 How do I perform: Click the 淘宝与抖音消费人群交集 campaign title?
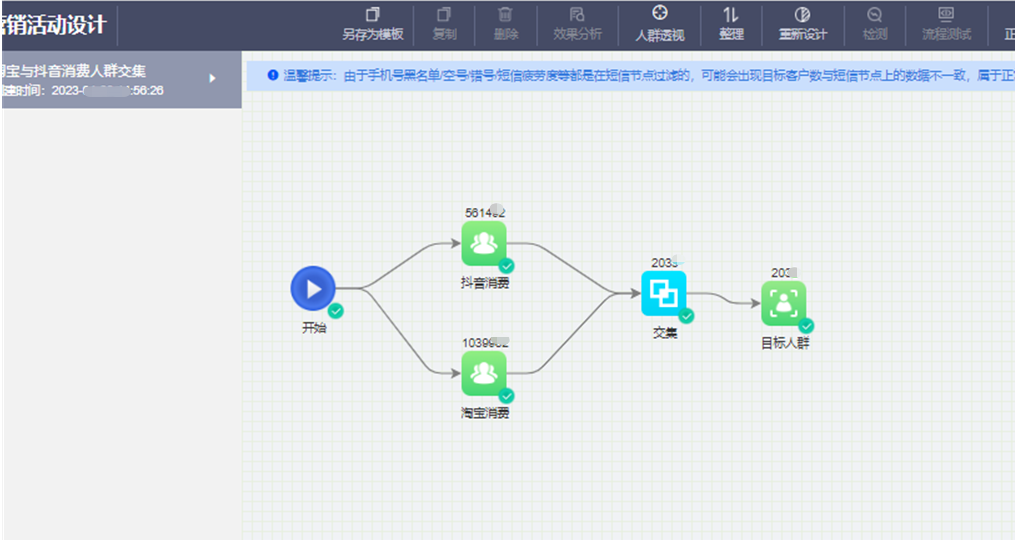[x=73, y=71]
